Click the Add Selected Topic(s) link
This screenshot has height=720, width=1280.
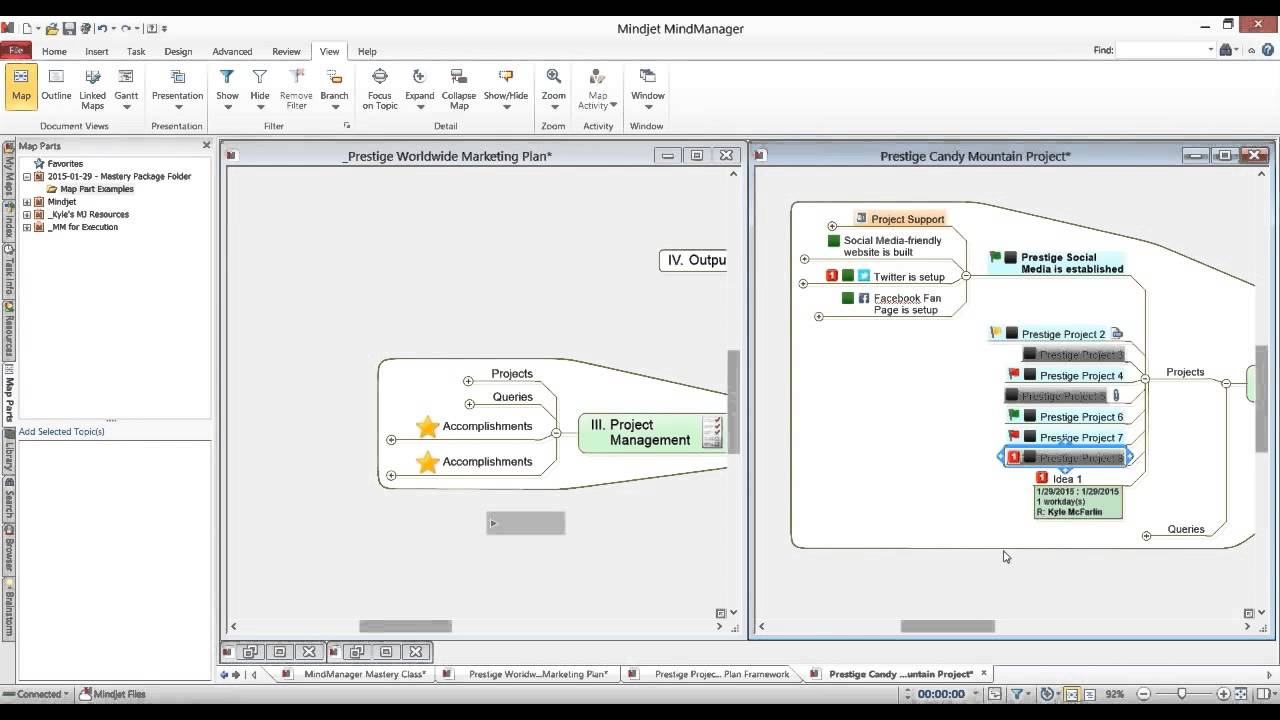(x=61, y=431)
